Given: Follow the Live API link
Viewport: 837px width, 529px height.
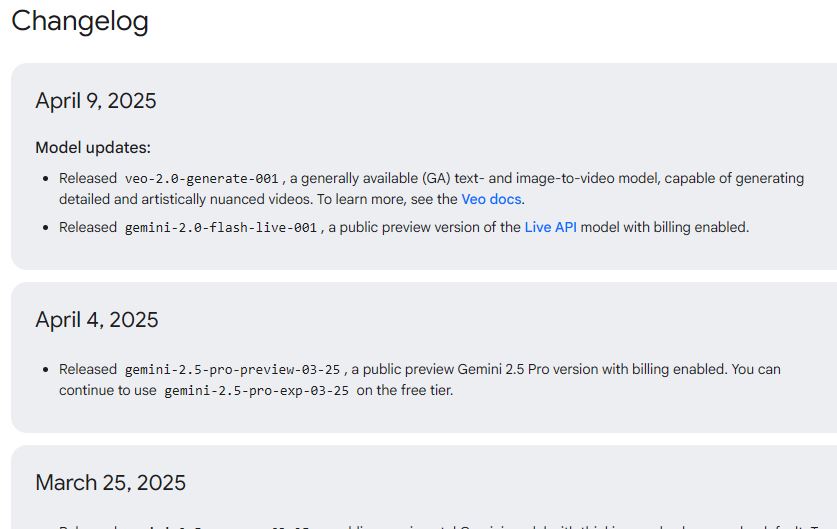Looking at the screenshot, I should pos(550,227).
